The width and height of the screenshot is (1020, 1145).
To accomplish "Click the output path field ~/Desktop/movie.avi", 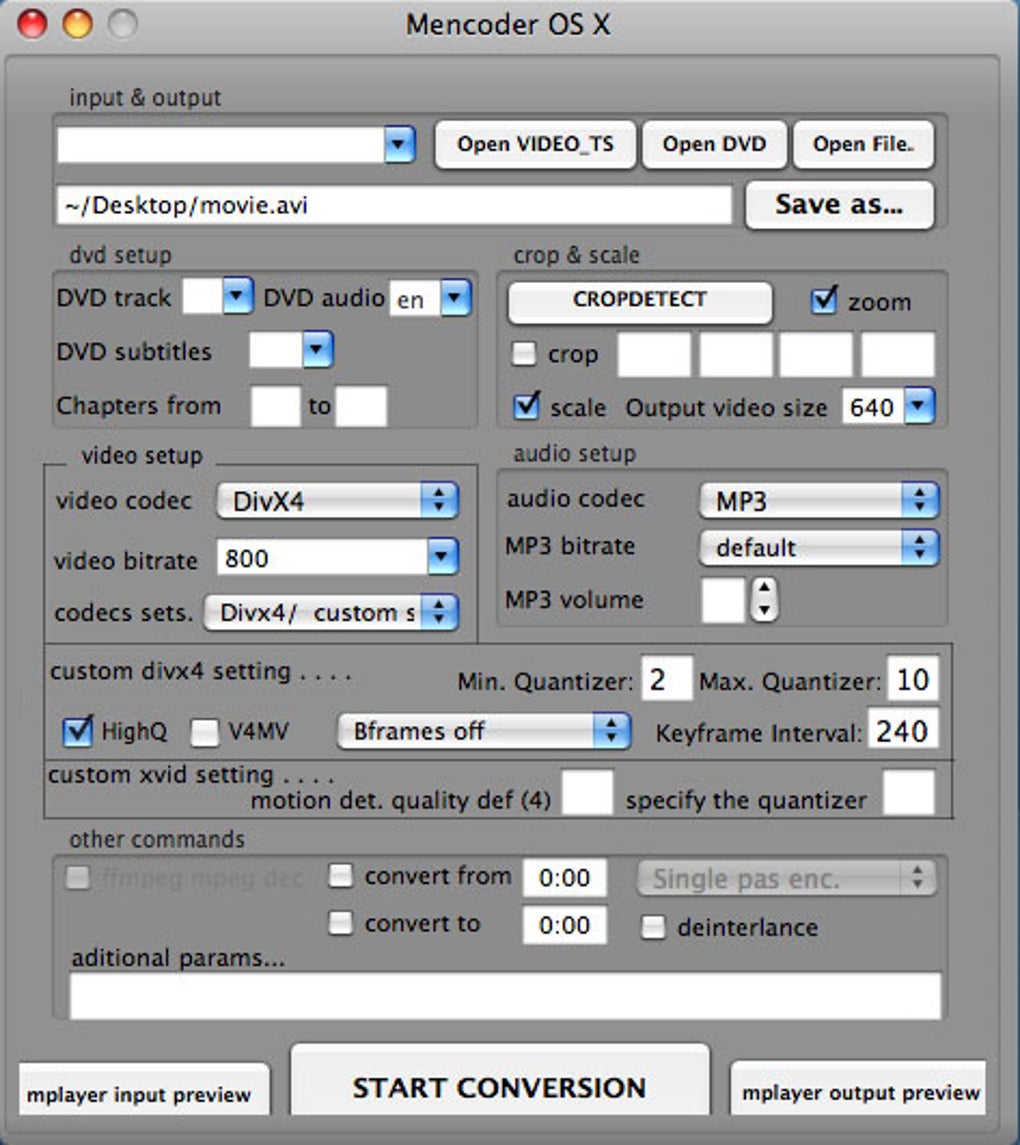I will tap(394, 205).
